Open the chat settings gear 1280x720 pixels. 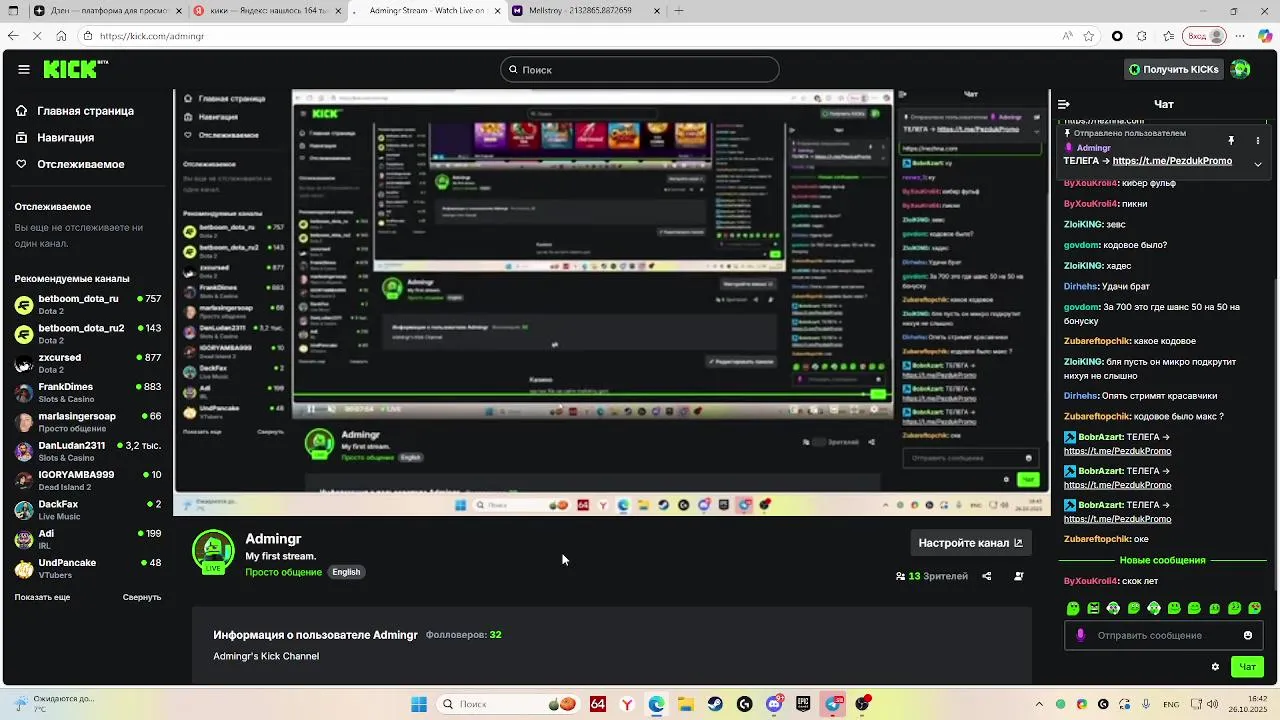[1215, 667]
